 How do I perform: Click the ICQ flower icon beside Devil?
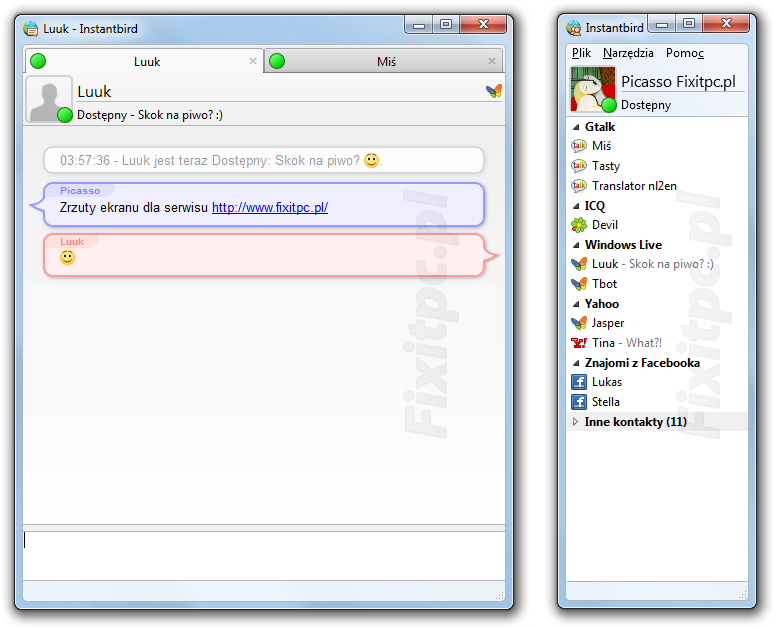coord(578,225)
